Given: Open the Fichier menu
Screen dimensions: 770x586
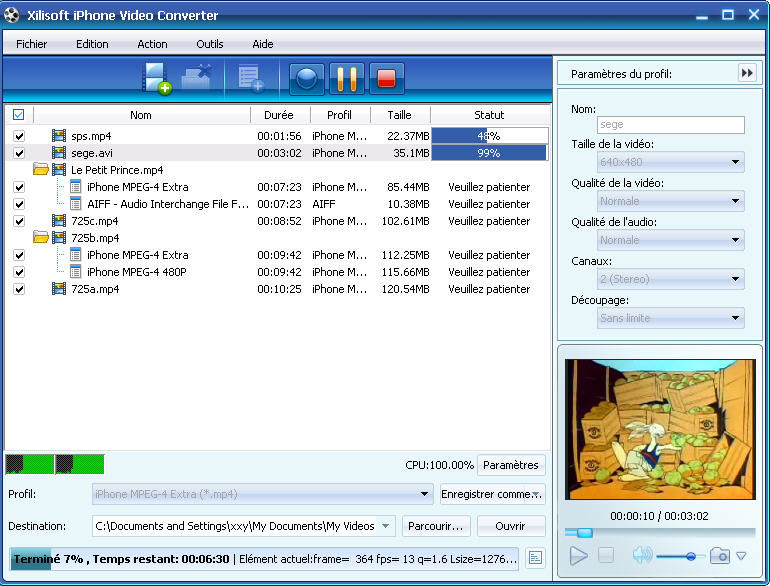Looking at the screenshot, I should 31,44.
